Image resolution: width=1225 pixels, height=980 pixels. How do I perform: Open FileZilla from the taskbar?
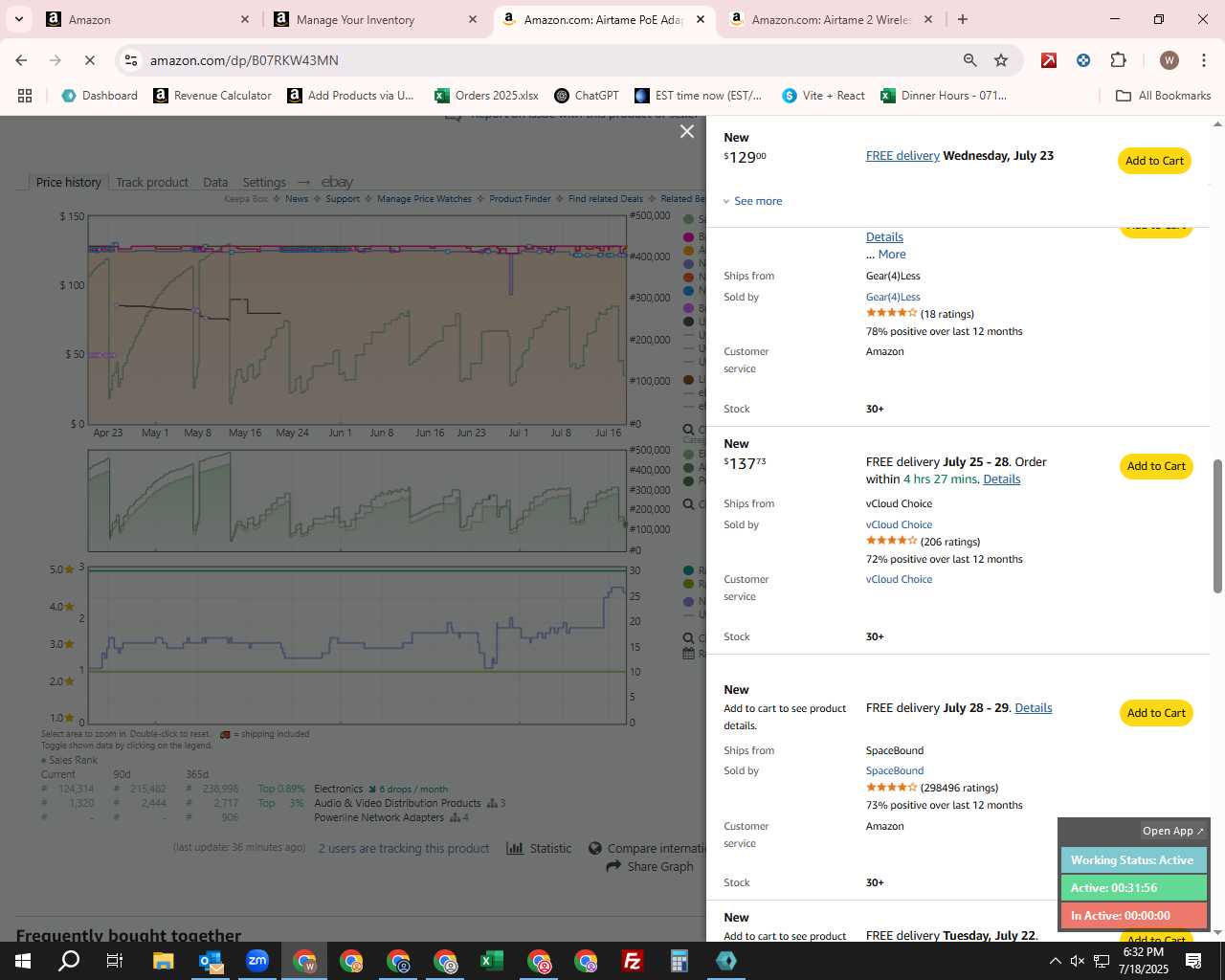(632, 961)
